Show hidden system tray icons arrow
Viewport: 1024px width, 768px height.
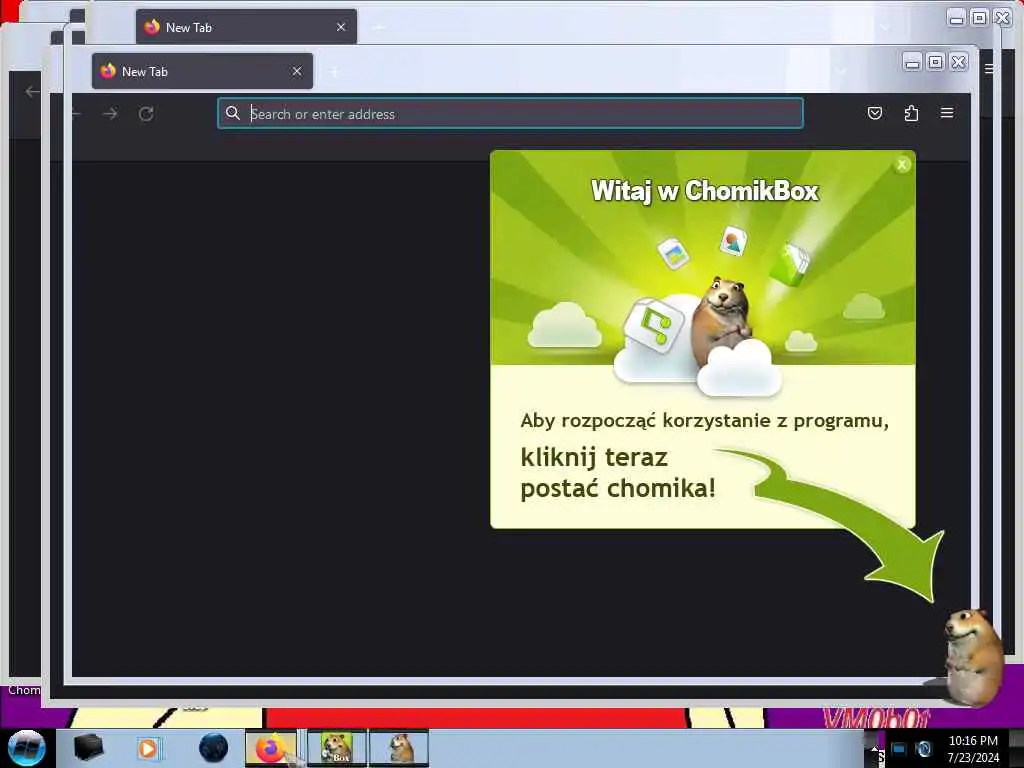click(x=874, y=749)
